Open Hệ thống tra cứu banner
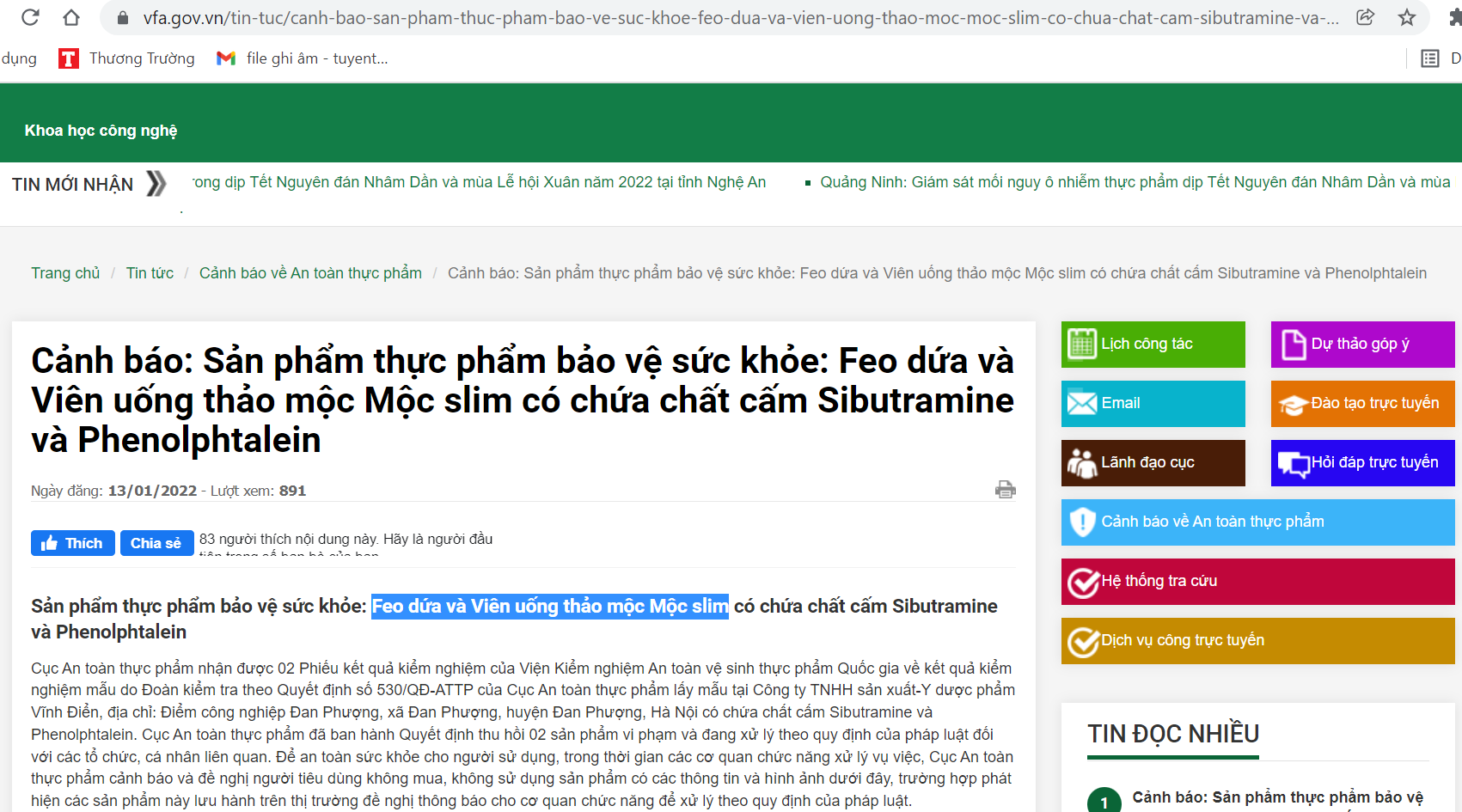1462x812 pixels. click(1257, 582)
